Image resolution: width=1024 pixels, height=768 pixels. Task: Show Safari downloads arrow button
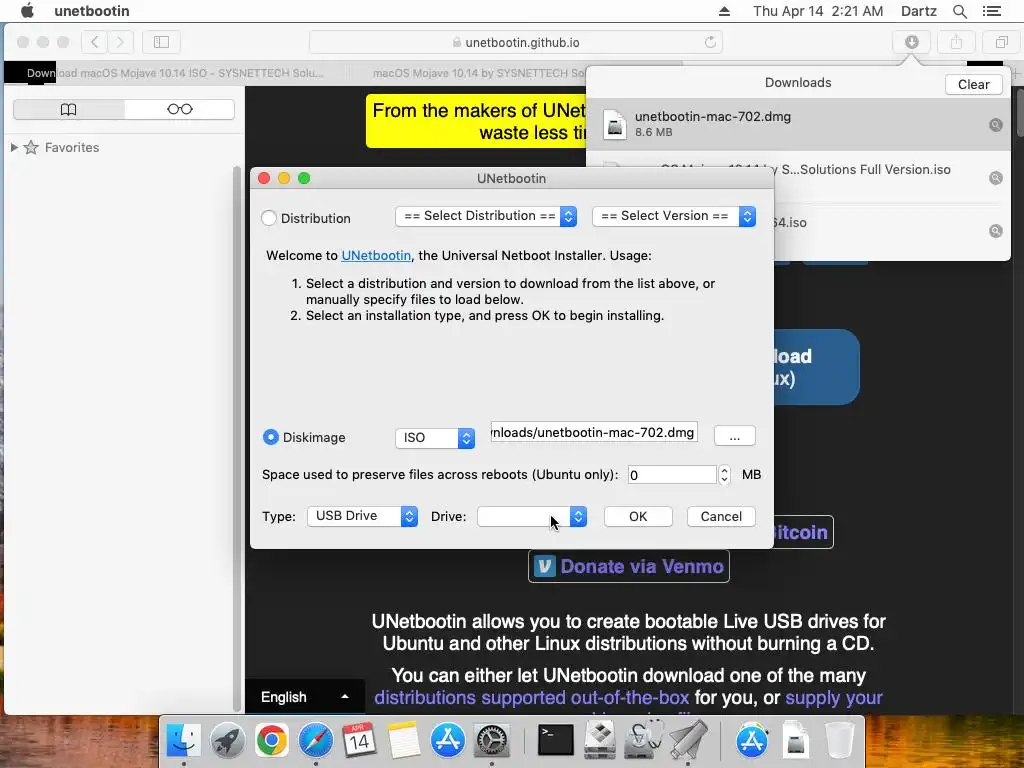pos(912,42)
